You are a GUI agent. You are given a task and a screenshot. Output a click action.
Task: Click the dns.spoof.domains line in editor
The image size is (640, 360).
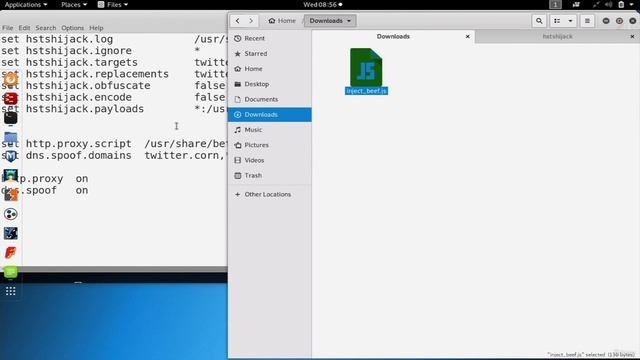coord(113,156)
